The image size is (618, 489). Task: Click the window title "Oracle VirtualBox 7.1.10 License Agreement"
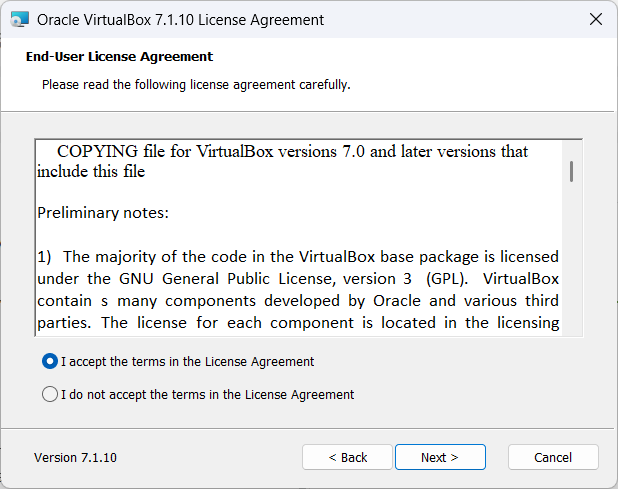pyautogui.click(x=180, y=19)
